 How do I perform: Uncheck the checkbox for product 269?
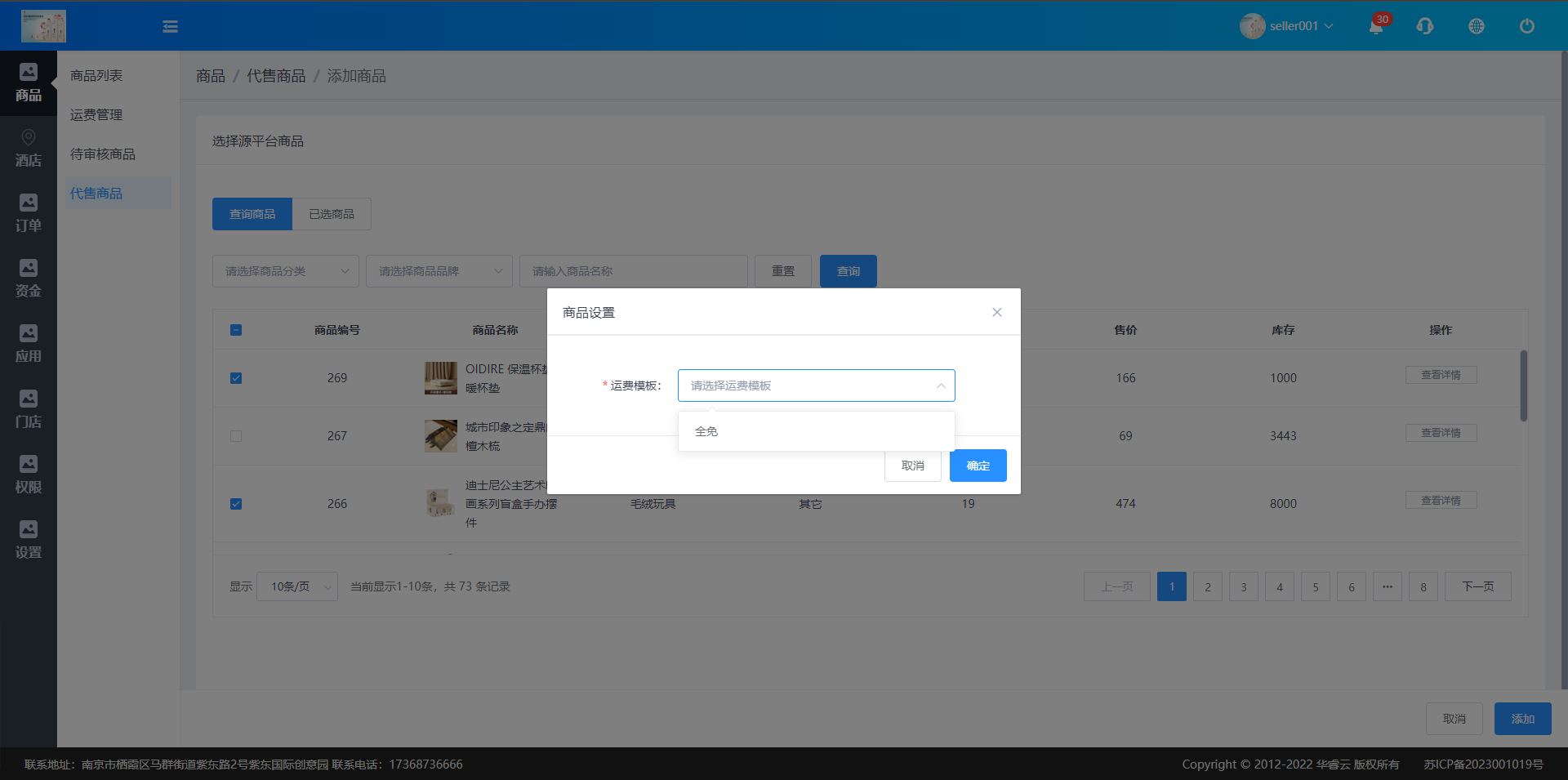236,378
